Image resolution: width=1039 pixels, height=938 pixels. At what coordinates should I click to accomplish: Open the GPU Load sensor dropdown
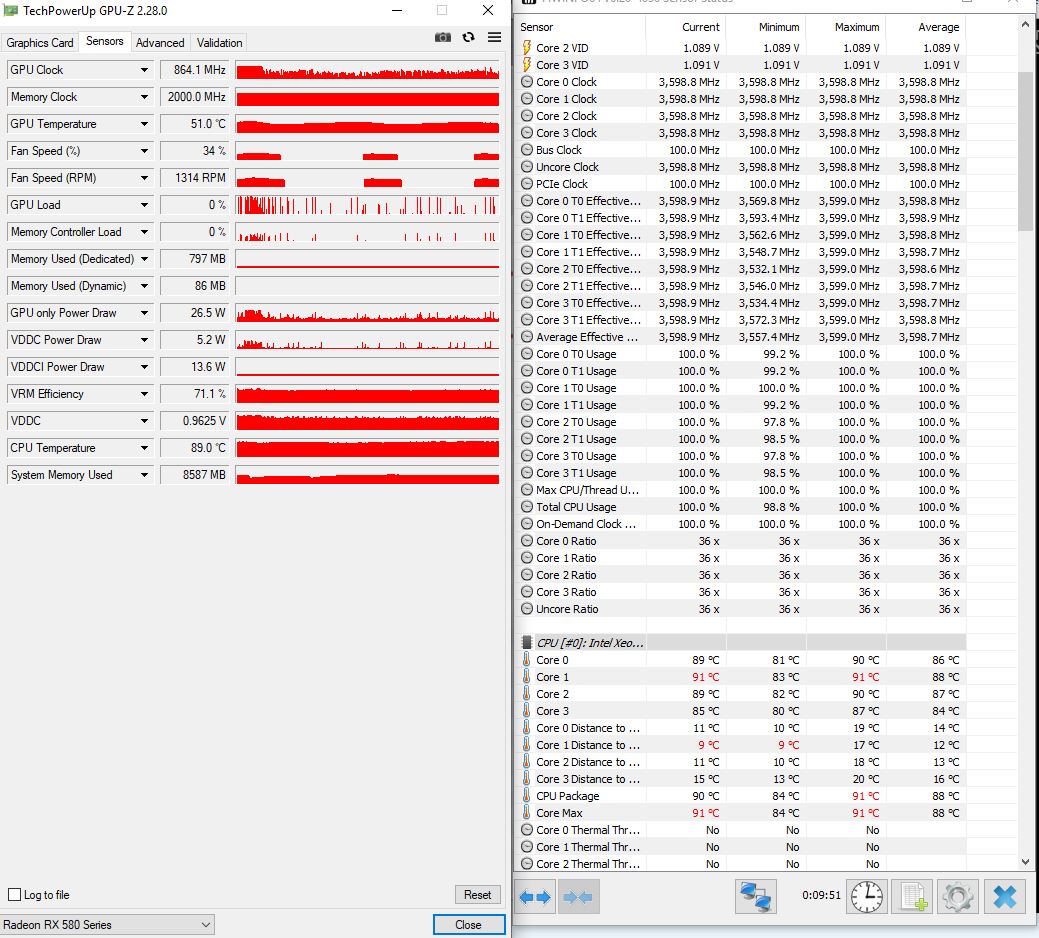point(144,205)
